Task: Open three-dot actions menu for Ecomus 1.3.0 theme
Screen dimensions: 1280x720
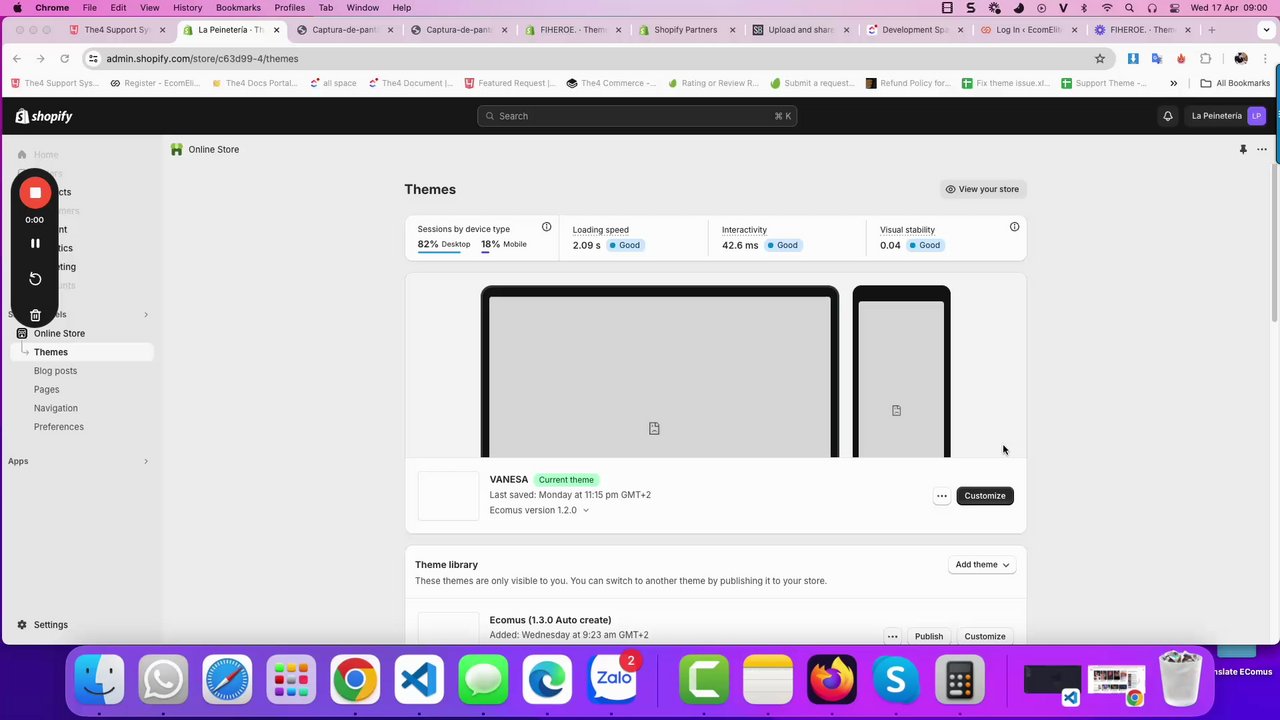Action: click(x=892, y=636)
